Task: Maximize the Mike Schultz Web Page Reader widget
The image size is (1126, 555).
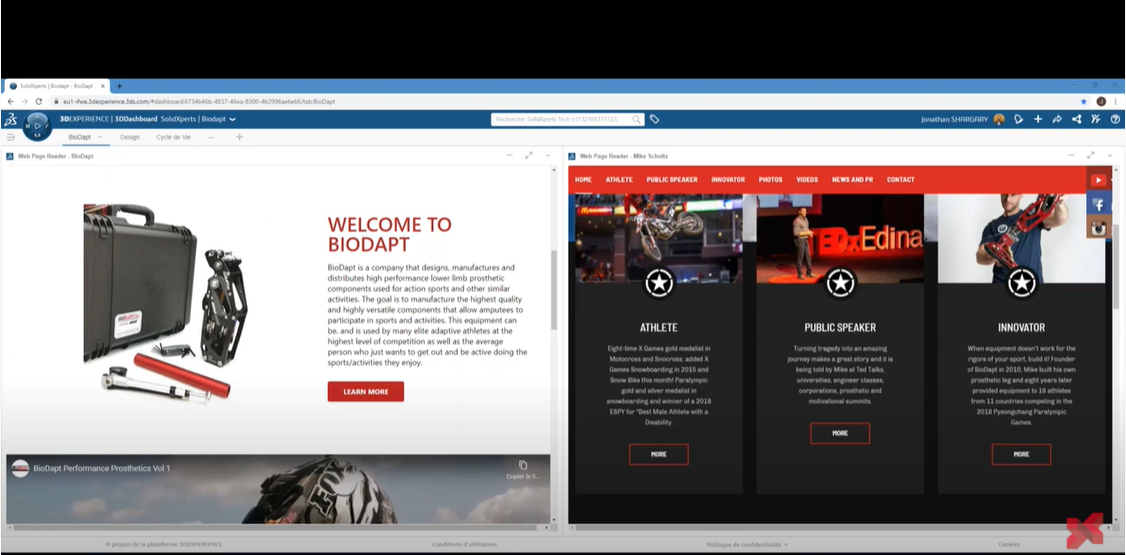Action: tap(1090, 155)
